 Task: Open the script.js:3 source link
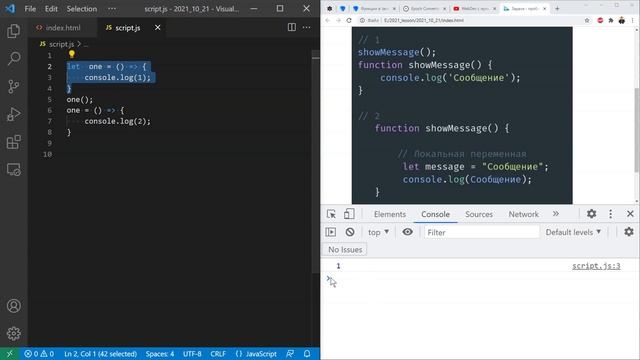[596, 266]
